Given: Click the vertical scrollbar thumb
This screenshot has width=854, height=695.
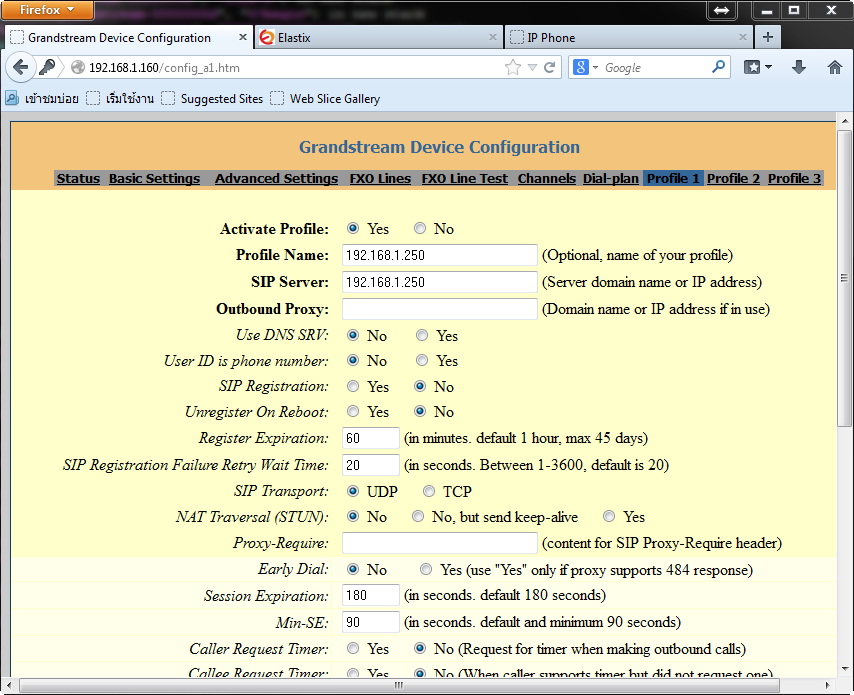Looking at the screenshot, I should coord(844,278).
